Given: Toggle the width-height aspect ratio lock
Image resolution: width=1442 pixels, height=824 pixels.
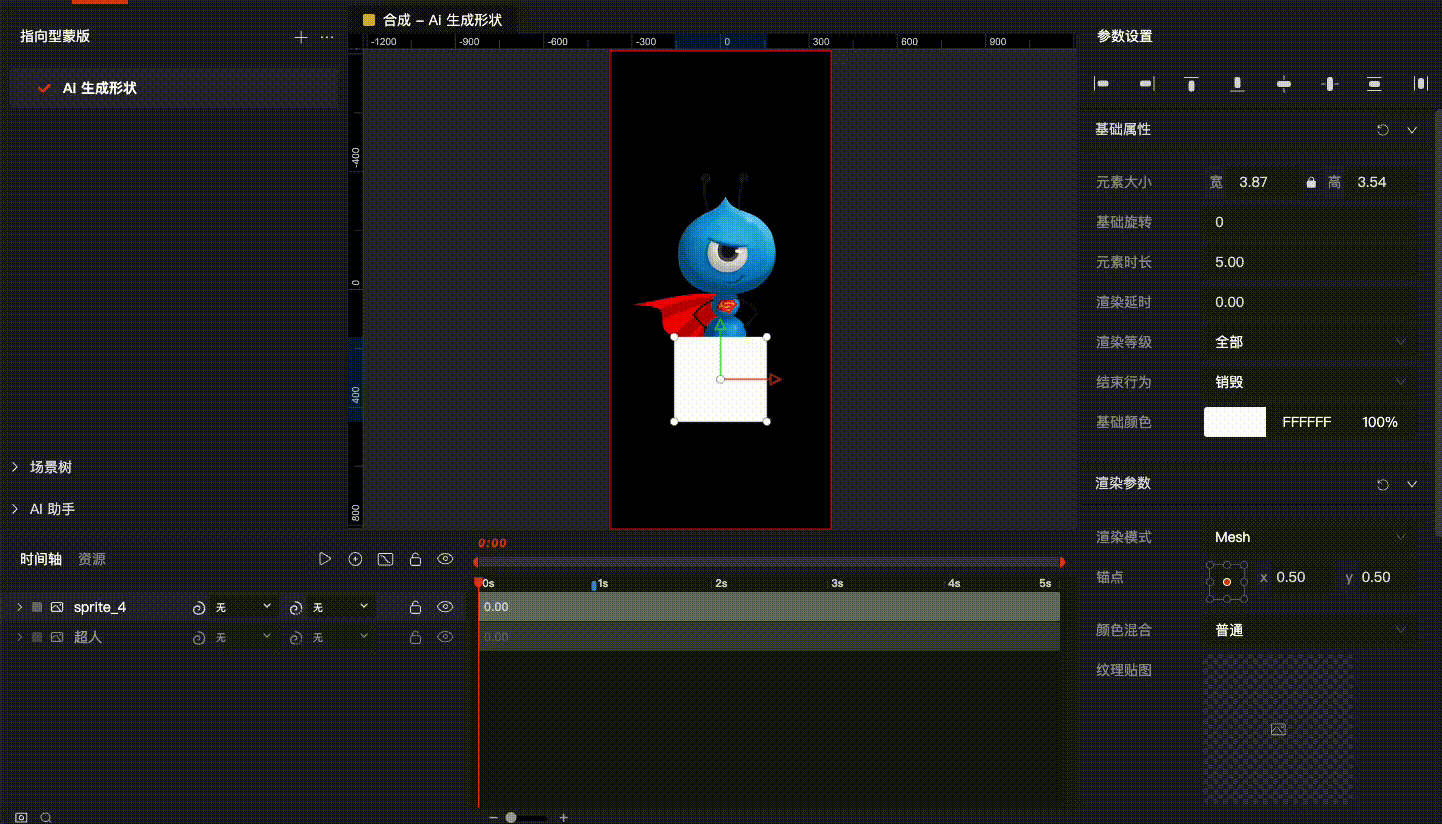Looking at the screenshot, I should (1311, 183).
